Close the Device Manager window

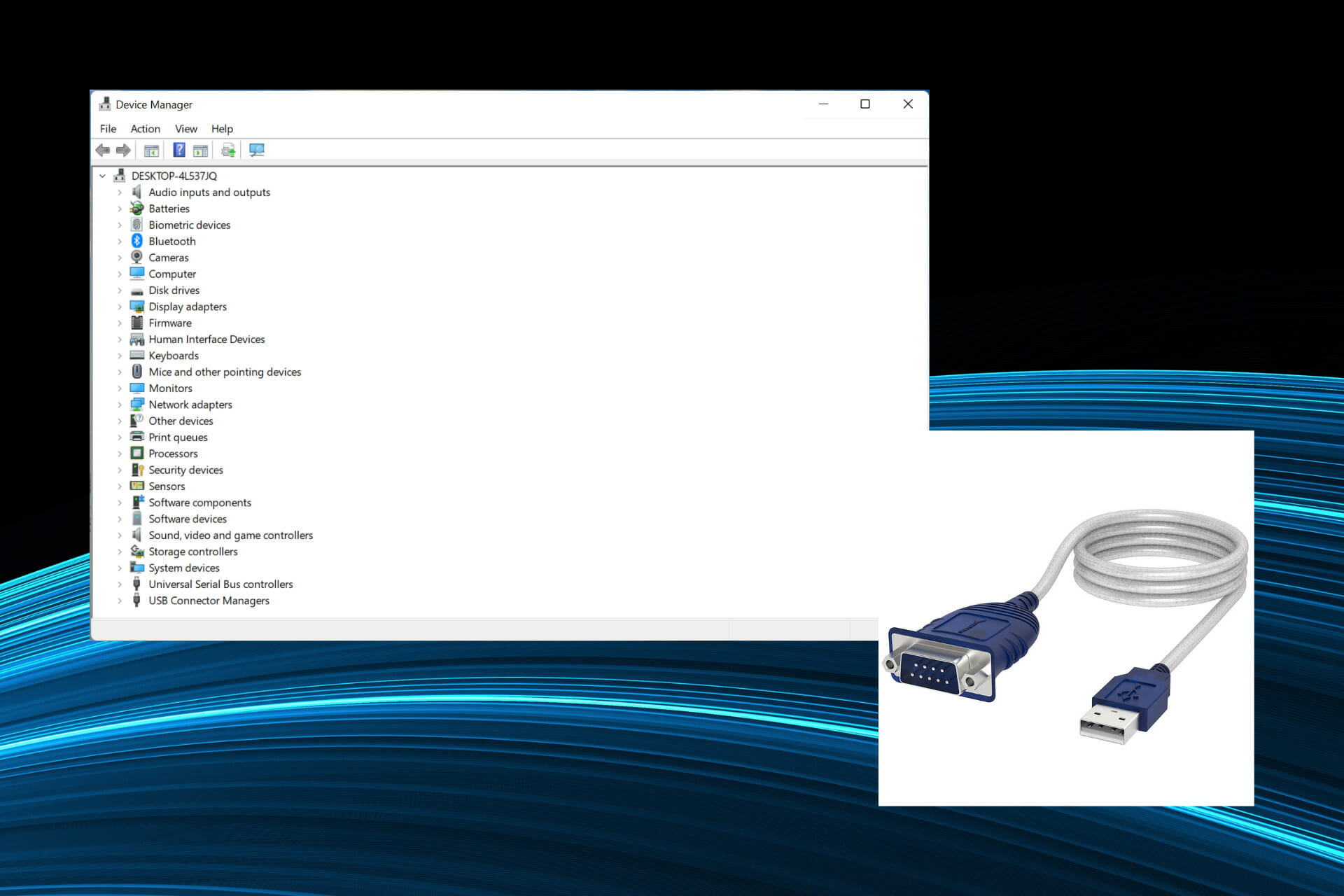tap(908, 104)
